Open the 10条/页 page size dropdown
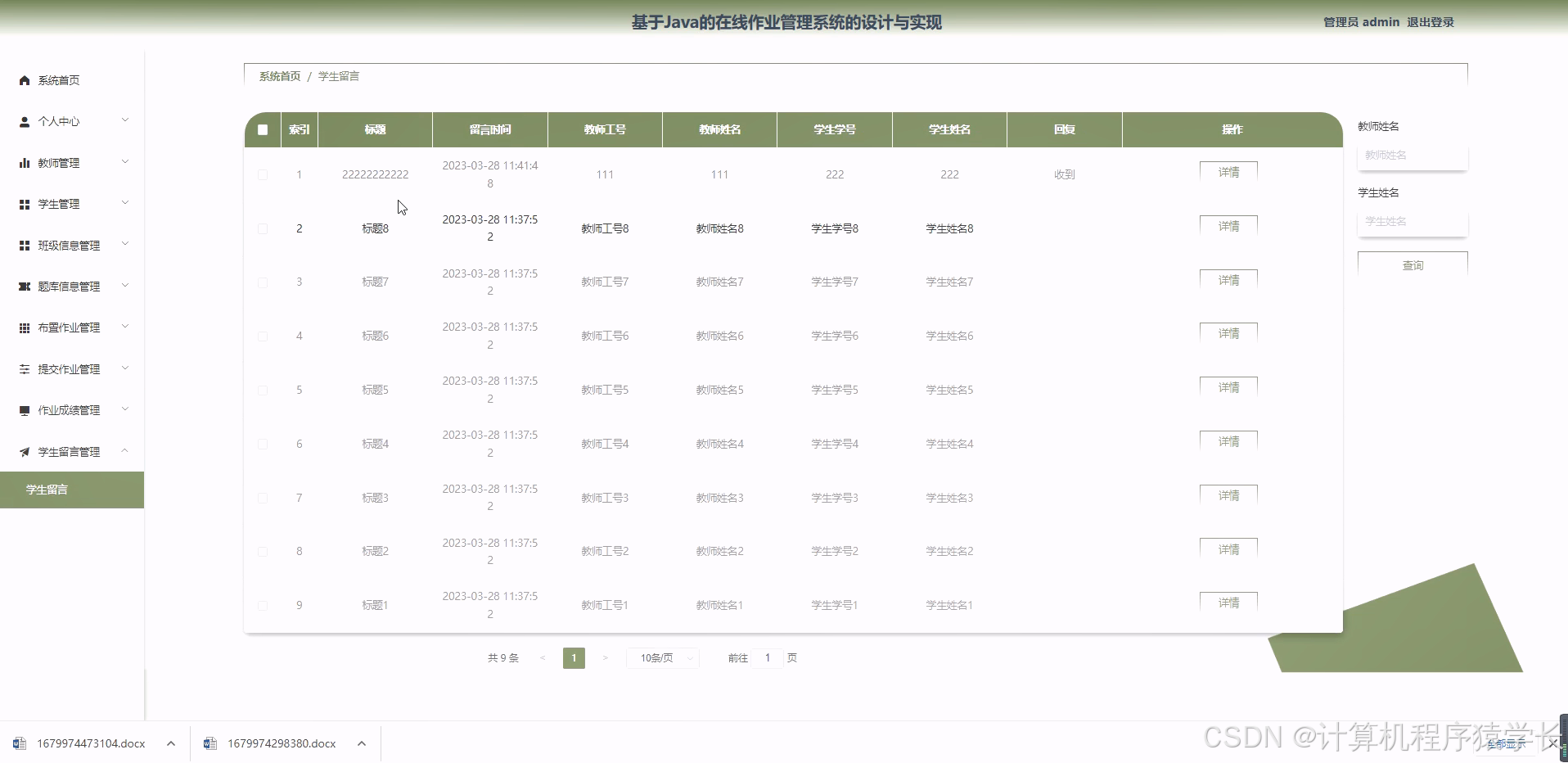1568x763 pixels. point(663,658)
